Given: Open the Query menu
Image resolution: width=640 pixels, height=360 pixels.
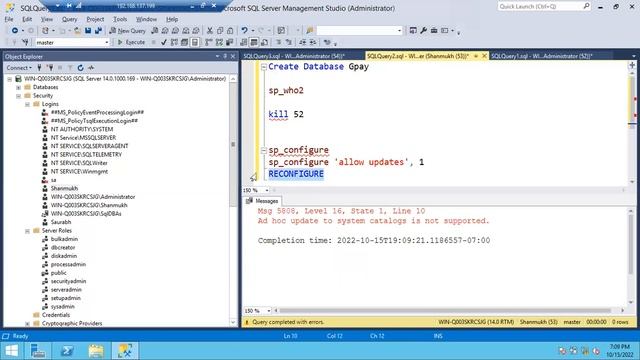Looking at the screenshot, I should [x=69, y=19].
